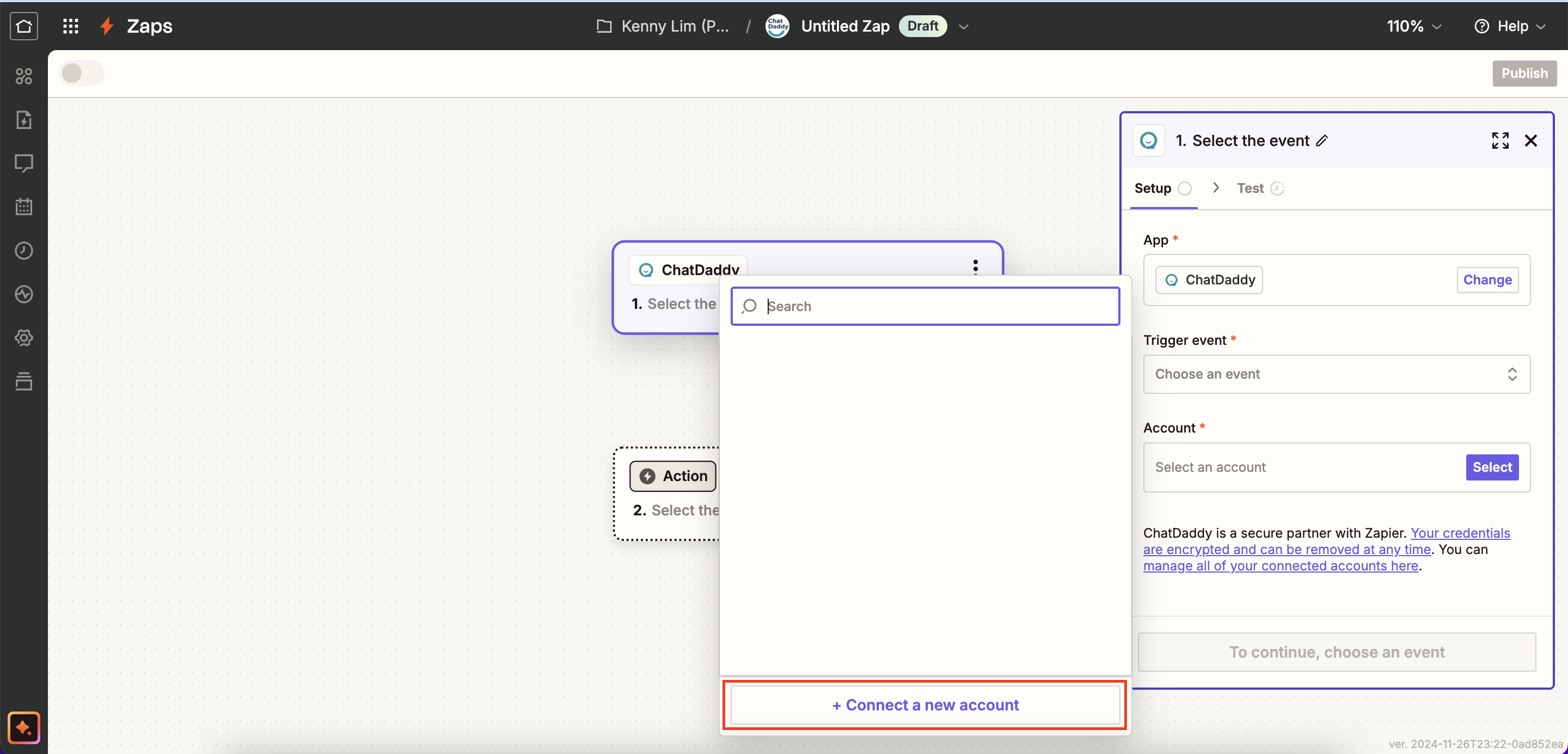Click Connect a new account button
Screen dimensions: 1568x754
click(x=924, y=704)
